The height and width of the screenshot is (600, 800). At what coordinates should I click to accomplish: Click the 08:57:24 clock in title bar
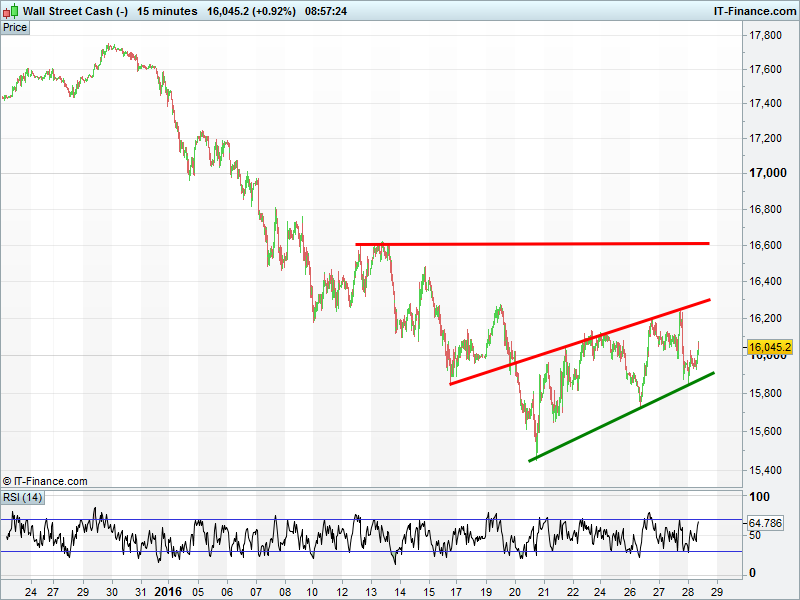(326, 11)
